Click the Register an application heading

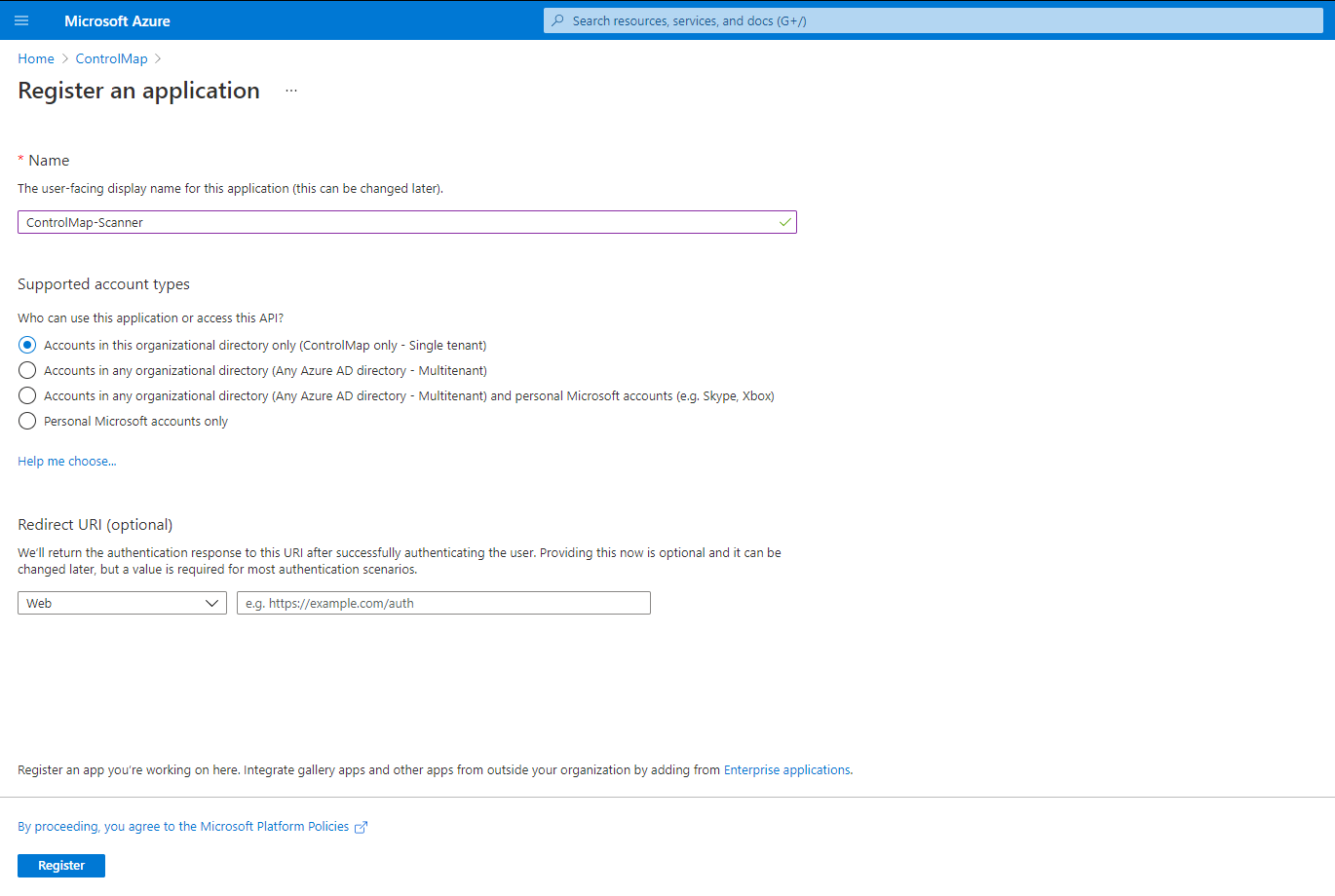tap(139, 91)
